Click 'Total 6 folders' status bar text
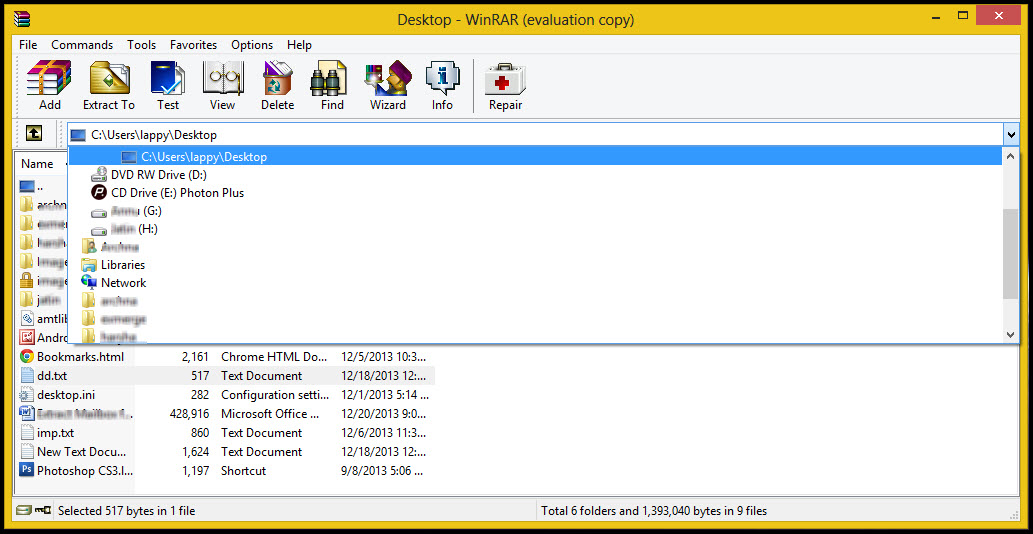Screen dimensions: 1033x534 [x=654, y=510]
